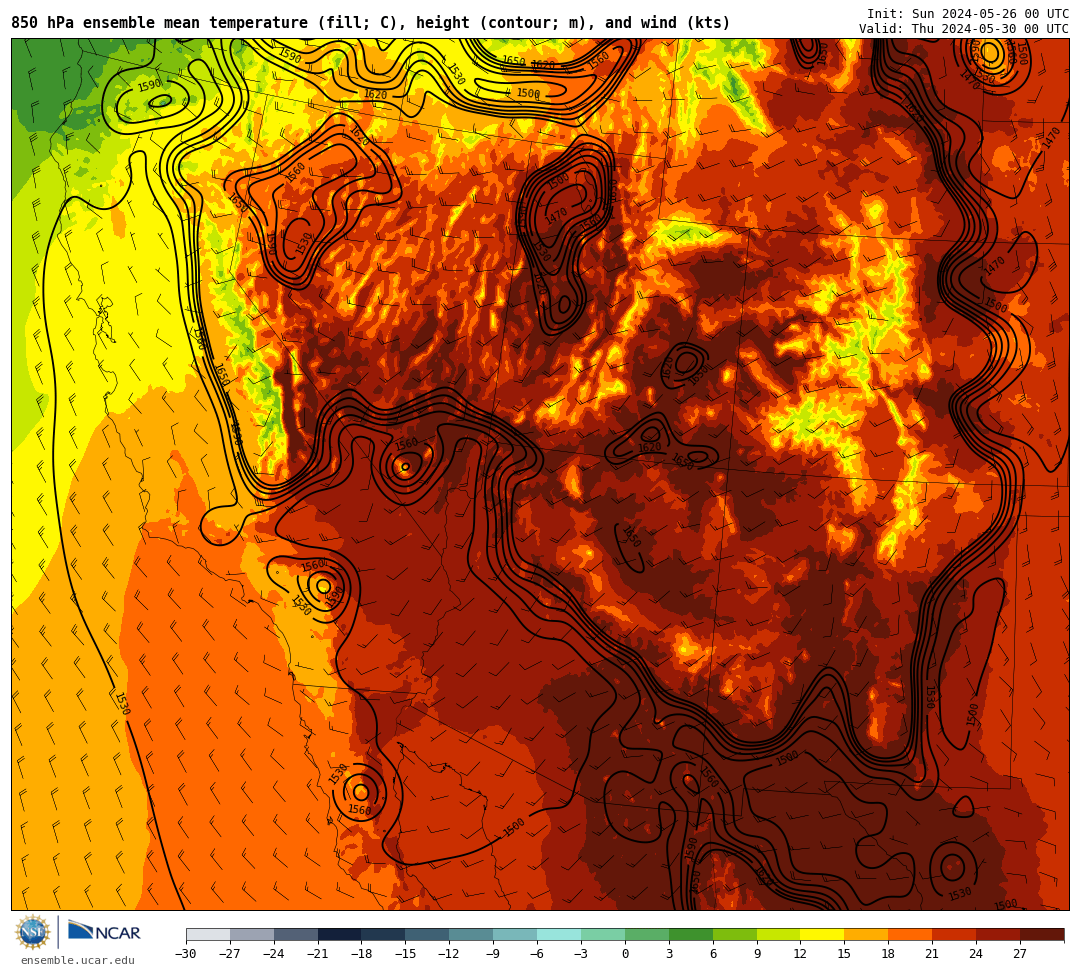Open the ensemble.ucar.edu link text
Screen dimensions: 1080x973
pyautogui.click(x=78, y=960)
